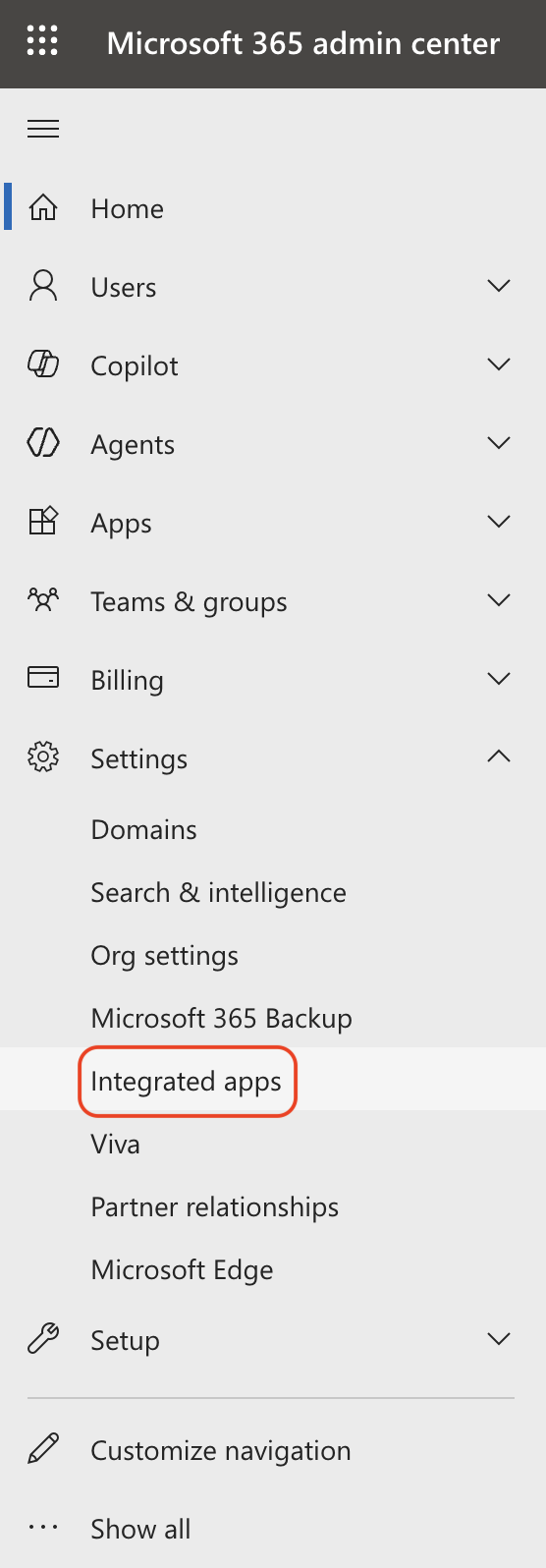Open Microsoft Edge settings

click(x=182, y=1270)
